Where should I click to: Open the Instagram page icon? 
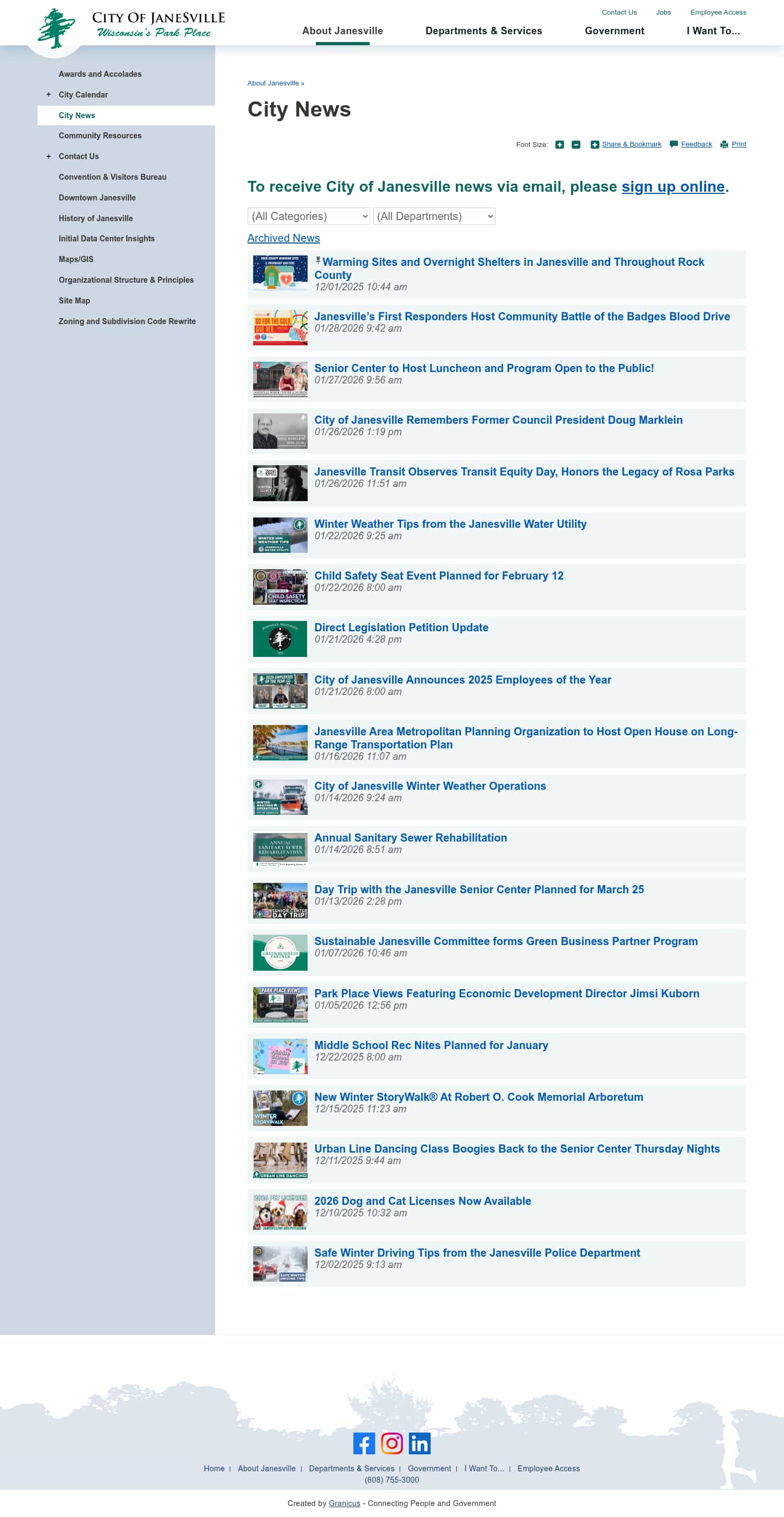tap(391, 1443)
